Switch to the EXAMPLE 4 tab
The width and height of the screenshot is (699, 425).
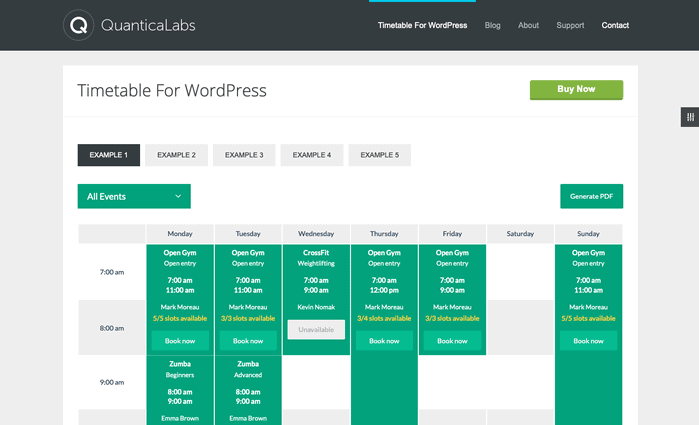coord(312,155)
